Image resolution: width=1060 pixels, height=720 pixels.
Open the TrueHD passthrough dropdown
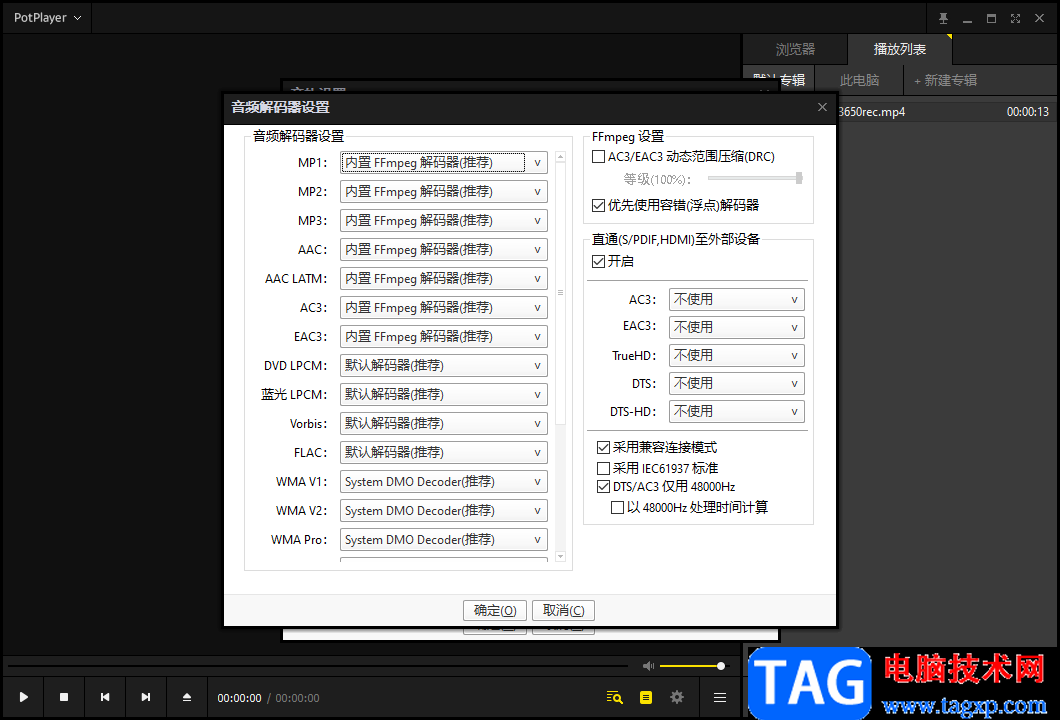pos(736,356)
